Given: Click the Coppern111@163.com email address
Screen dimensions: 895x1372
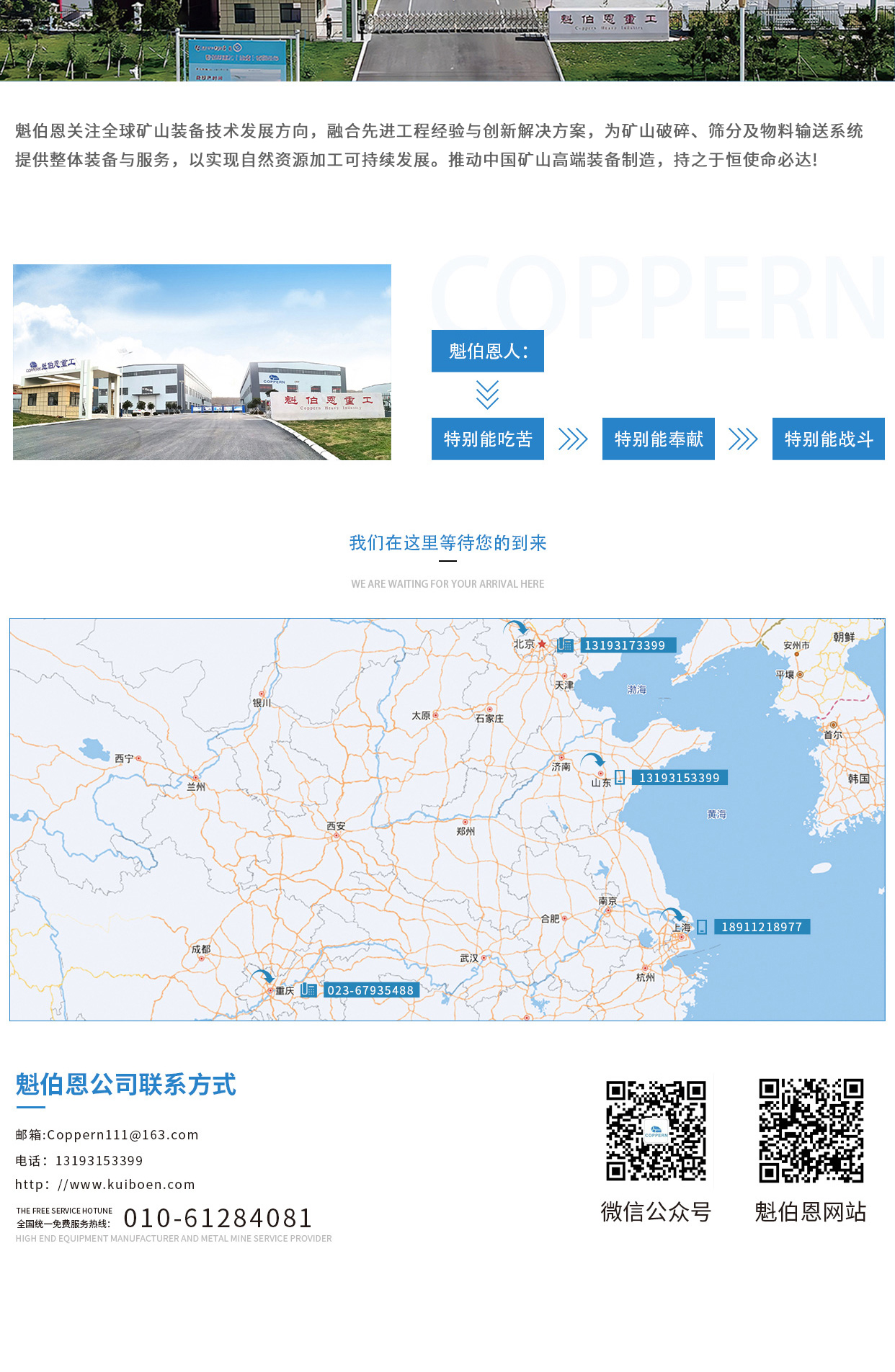Looking at the screenshot, I should coord(123,1135).
